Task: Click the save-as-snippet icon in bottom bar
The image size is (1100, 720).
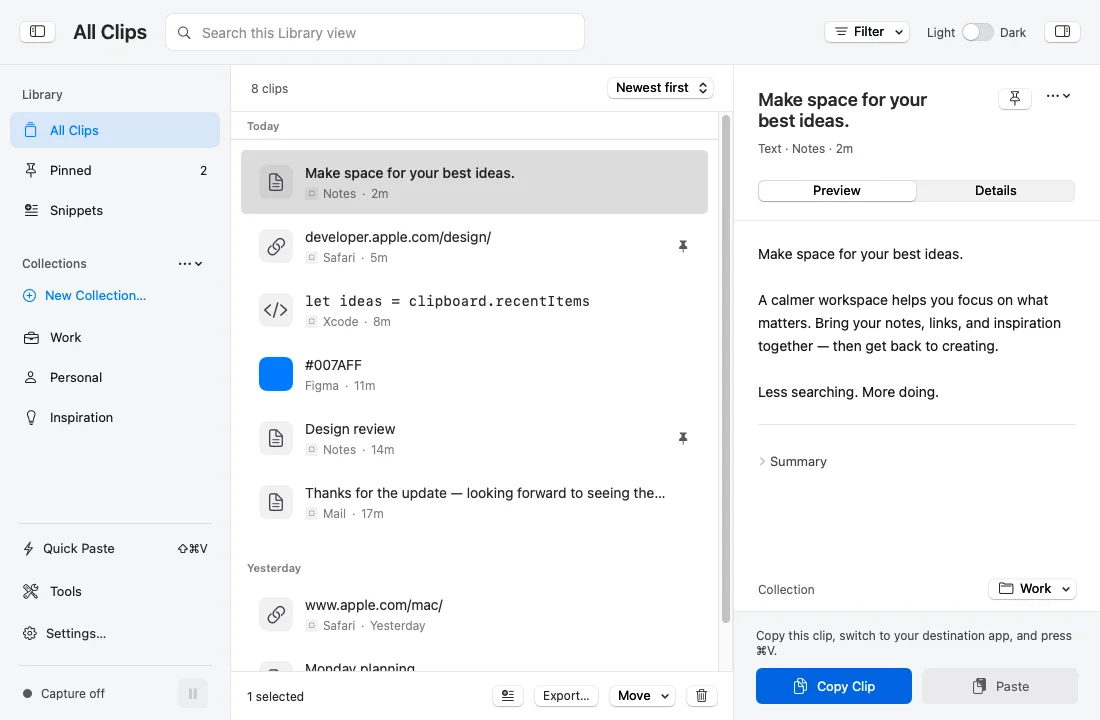Action: [508, 695]
